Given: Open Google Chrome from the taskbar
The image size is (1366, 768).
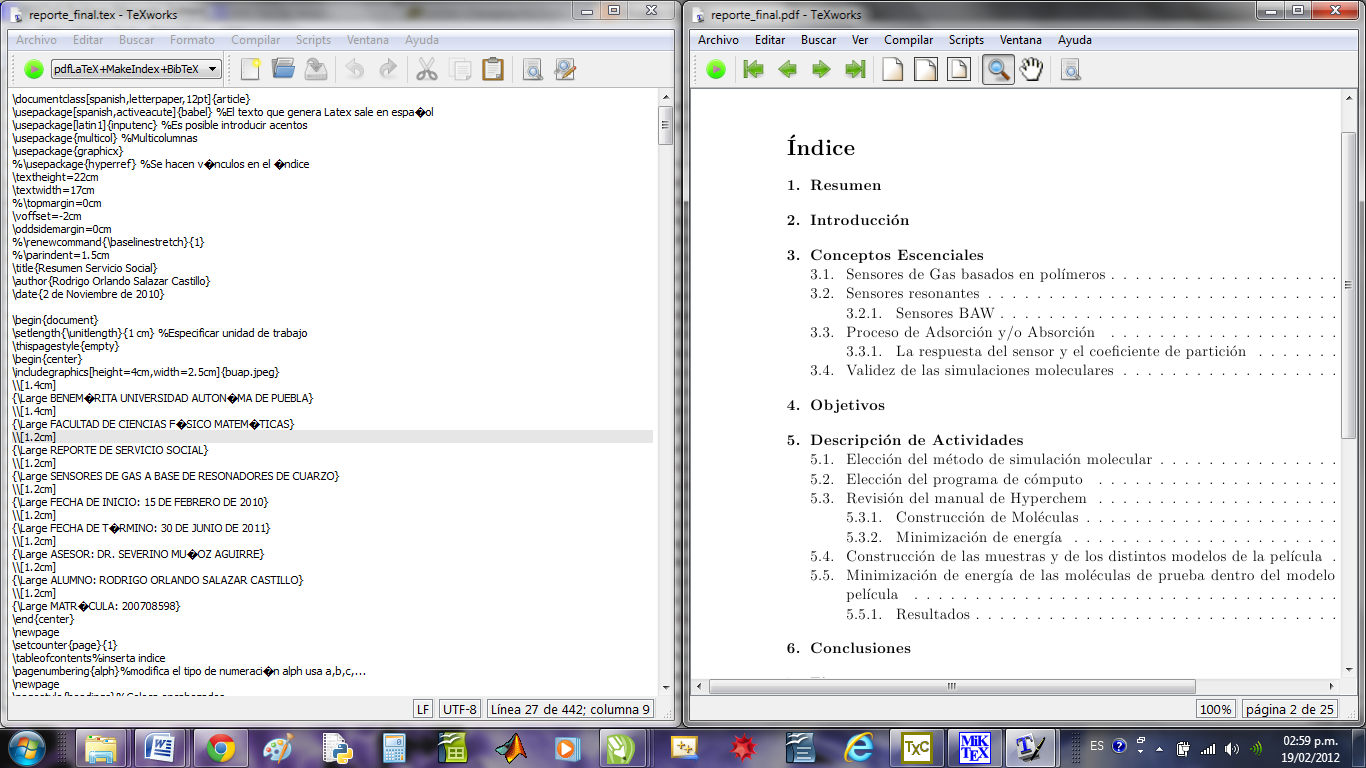Looking at the screenshot, I should [221, 747].
